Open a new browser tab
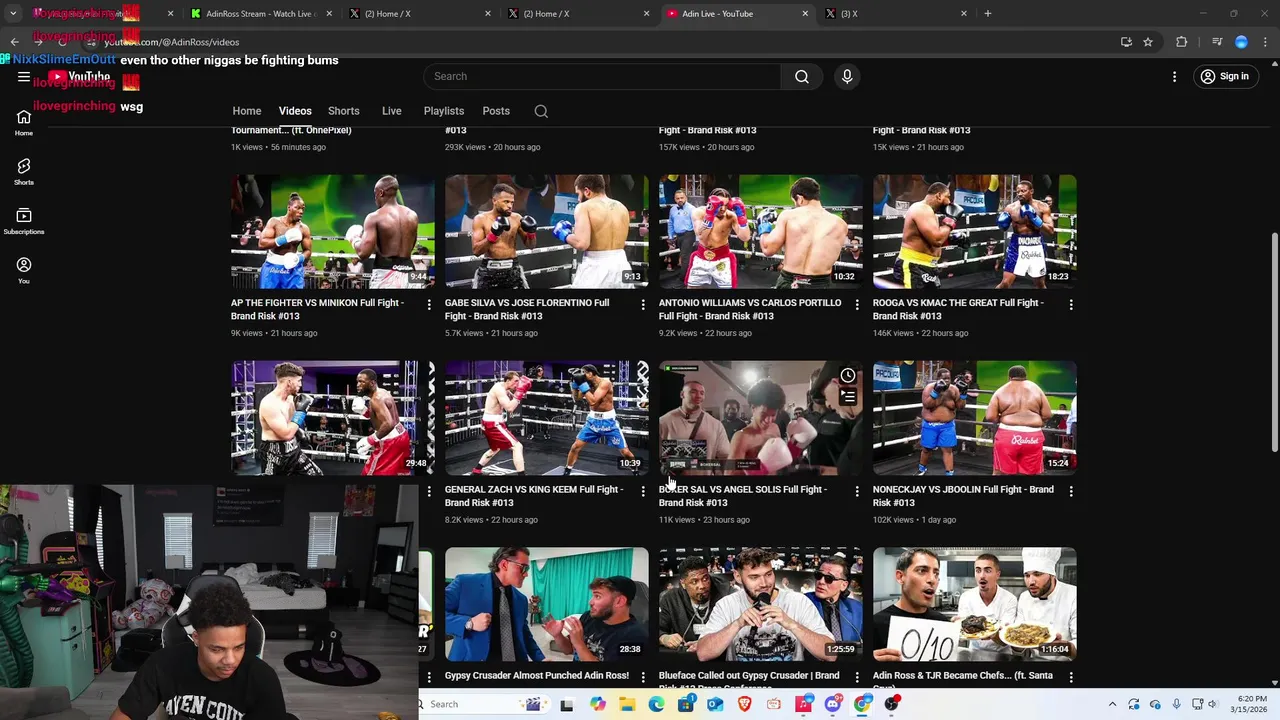Screen dimensions: 1280x720 click(x=988, y=13)
